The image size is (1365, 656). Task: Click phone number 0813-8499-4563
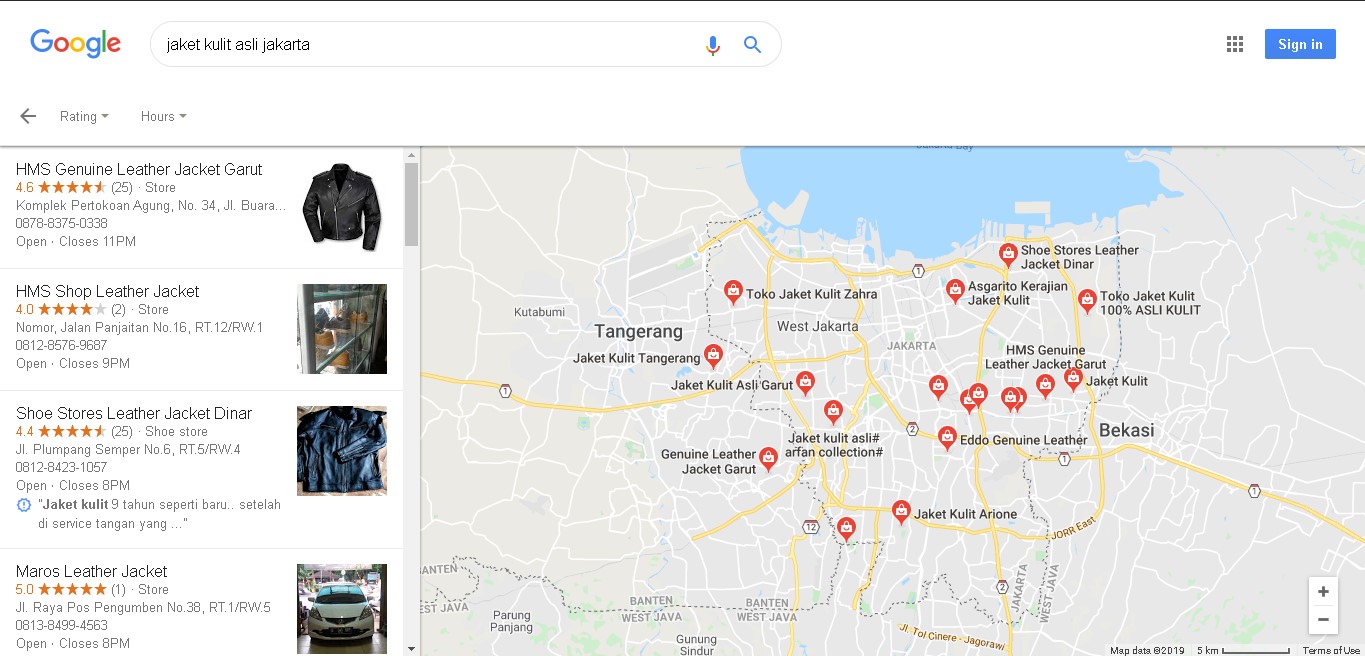tap(62, 625)
